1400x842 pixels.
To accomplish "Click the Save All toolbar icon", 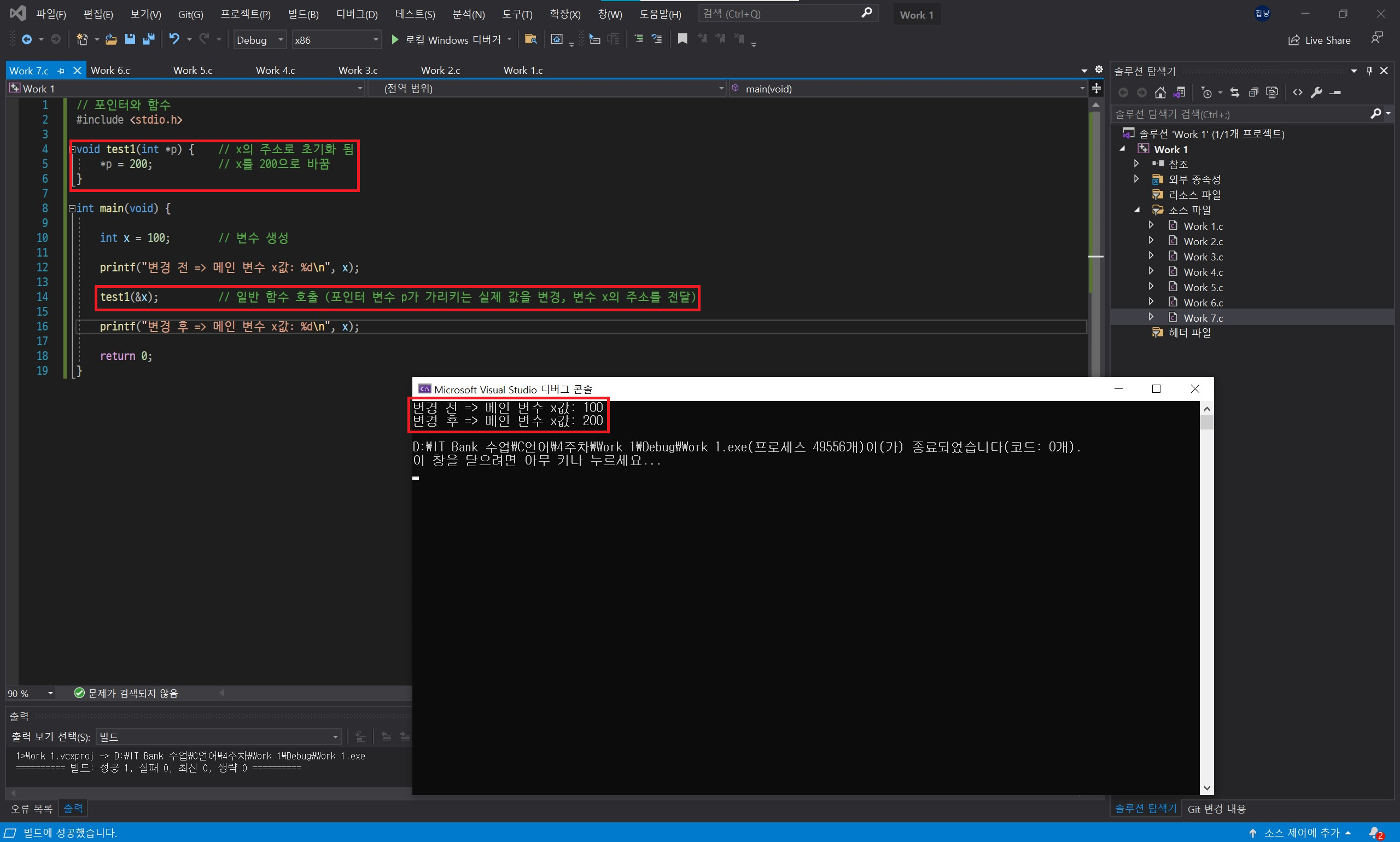I will point(149,39).
